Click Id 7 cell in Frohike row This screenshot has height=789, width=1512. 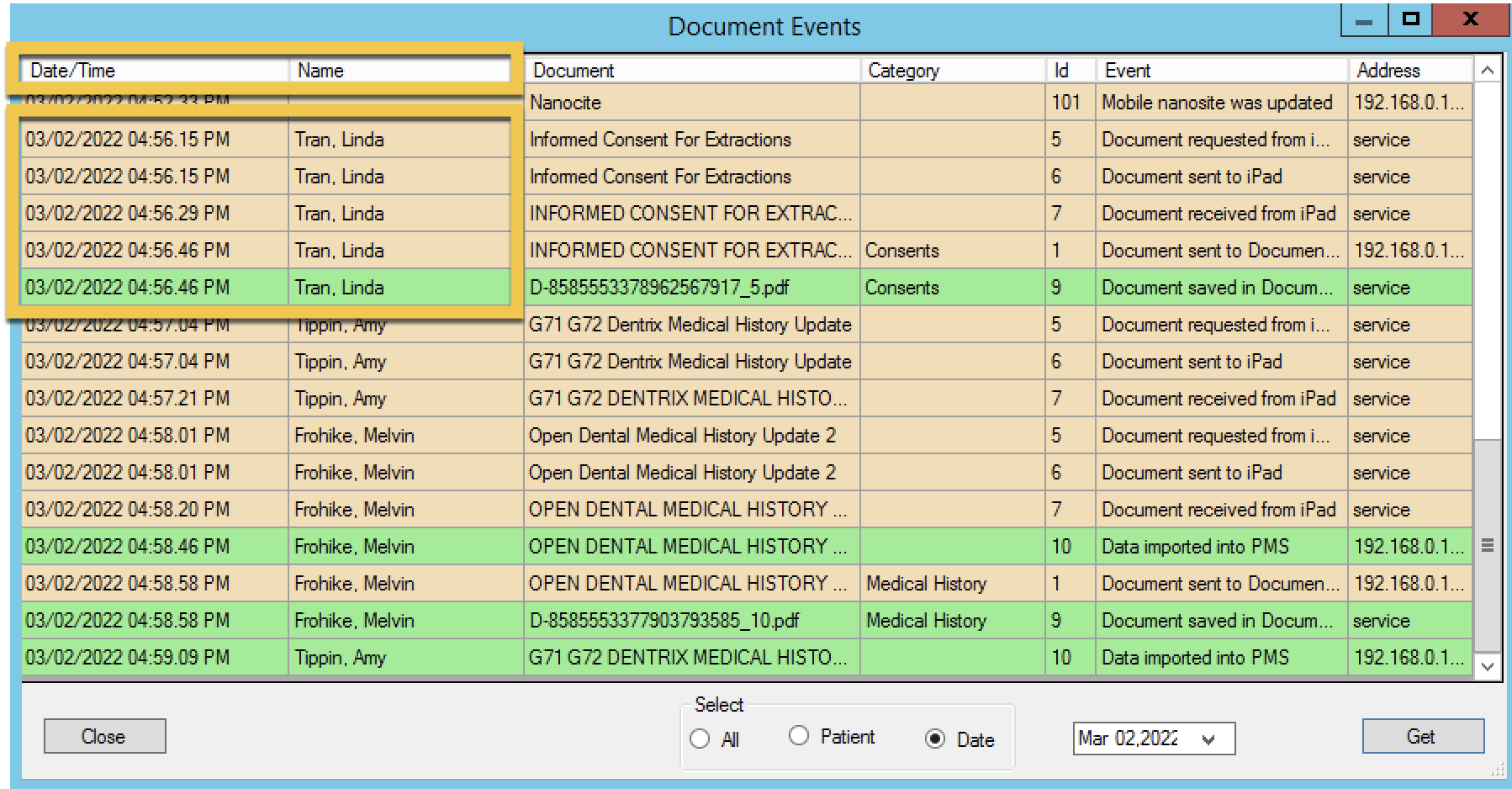click(x=1071, y=510)
